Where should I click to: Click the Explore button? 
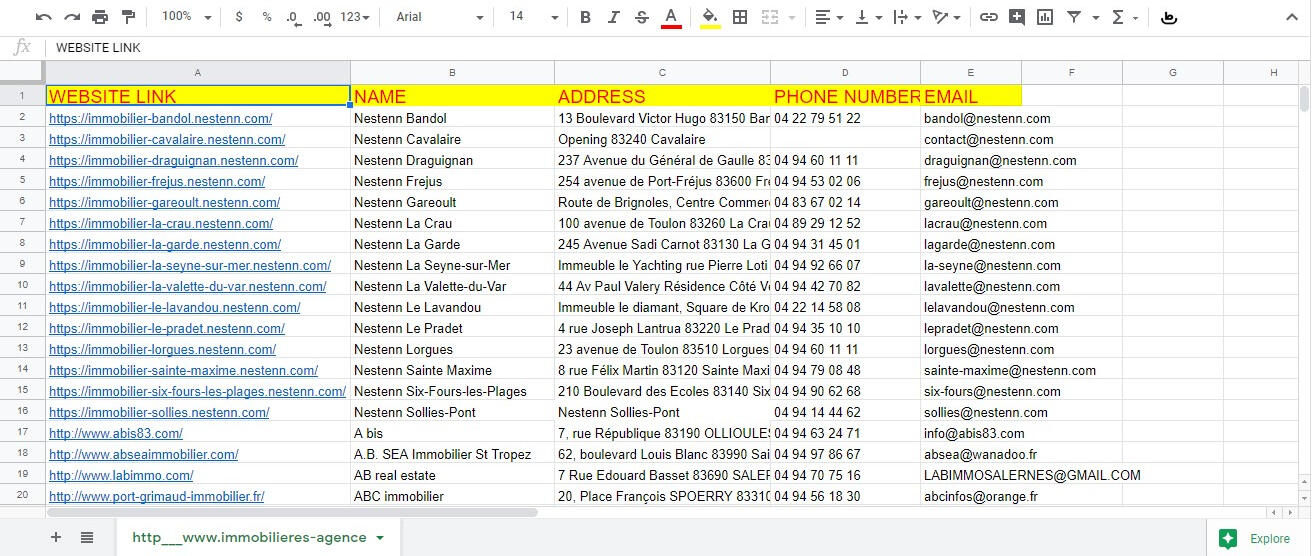click(x=1256, y=539)
